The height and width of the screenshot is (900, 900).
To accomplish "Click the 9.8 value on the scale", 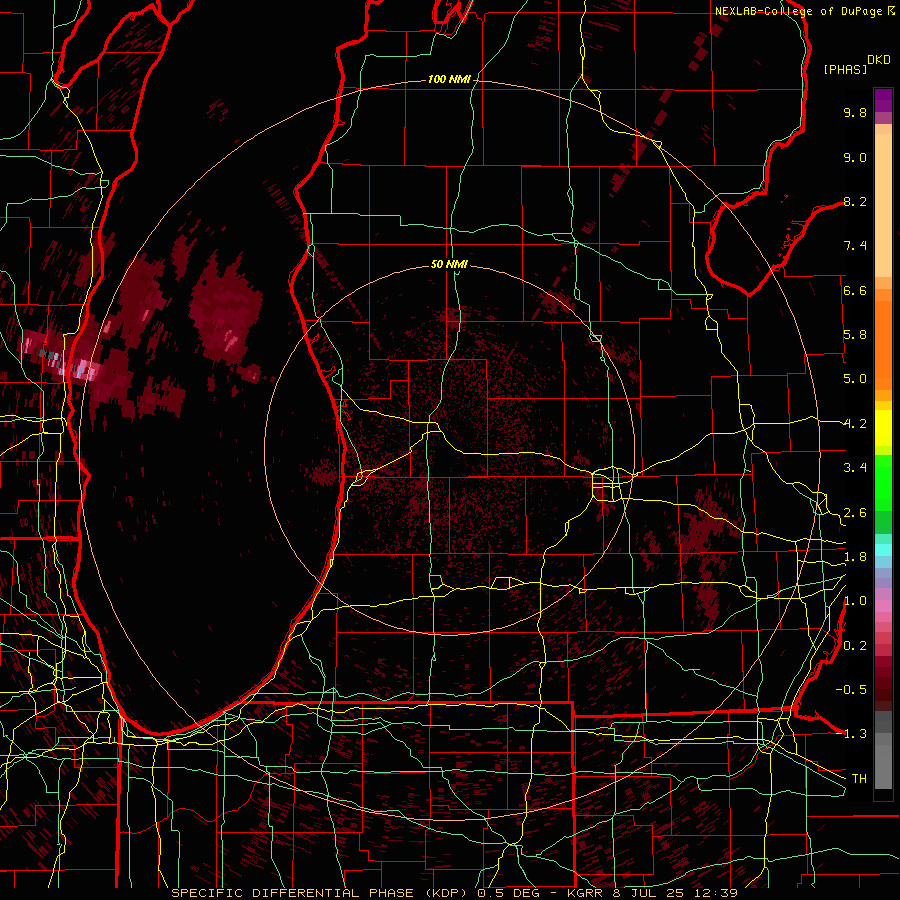I will point(855,112).
